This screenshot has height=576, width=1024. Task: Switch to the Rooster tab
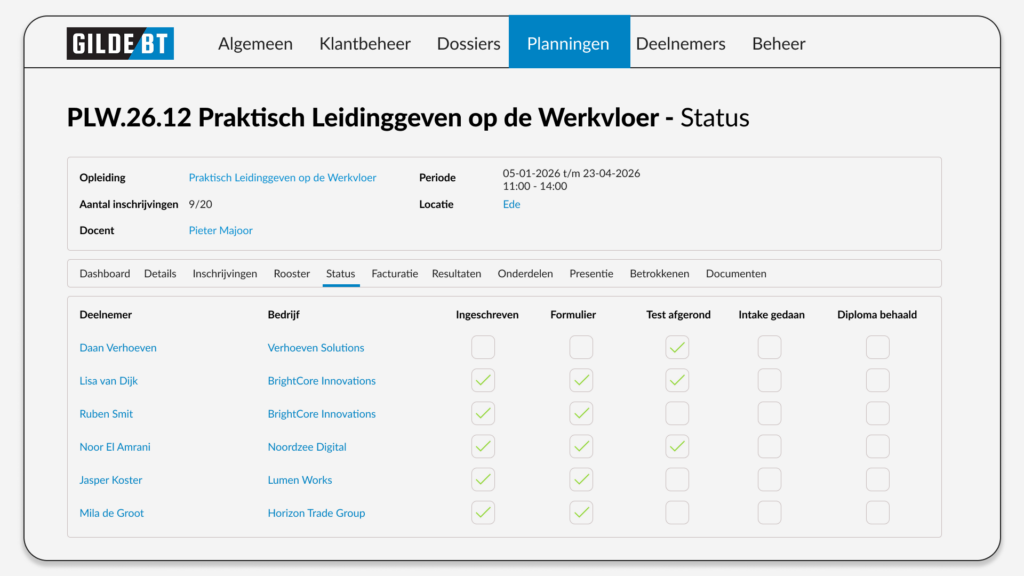pyautogui.click(x=292, y=273)
